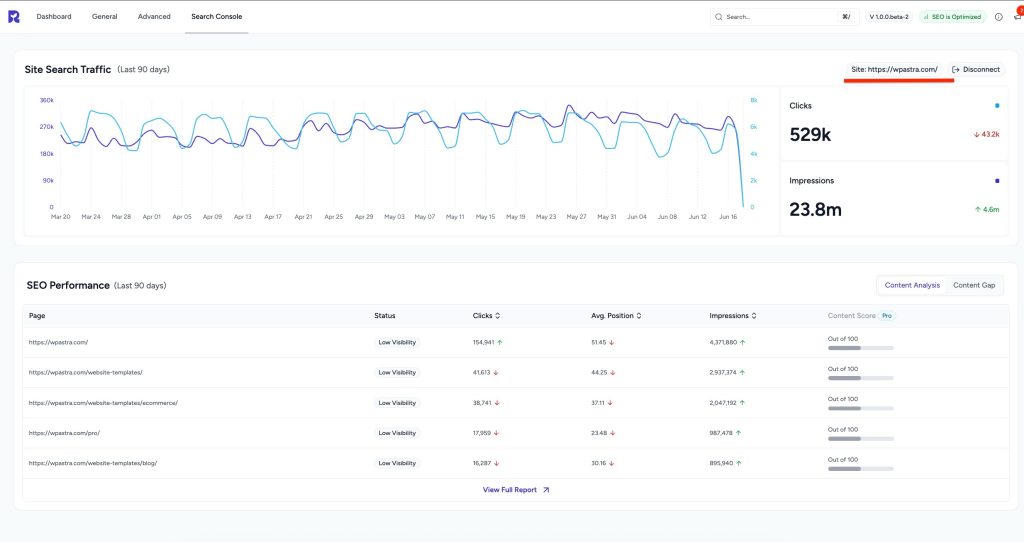Click the SureRank logo icon

(x=14, y=16)
